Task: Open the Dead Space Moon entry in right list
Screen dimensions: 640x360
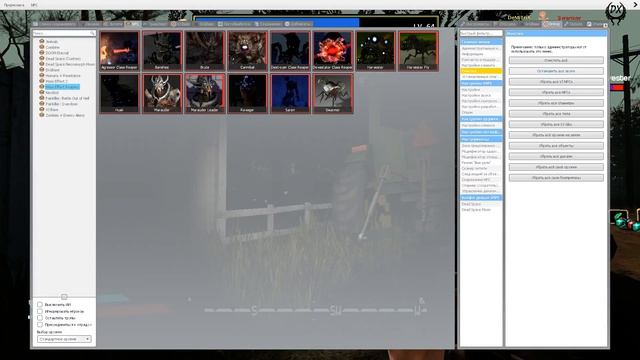Action: point(476,209)
